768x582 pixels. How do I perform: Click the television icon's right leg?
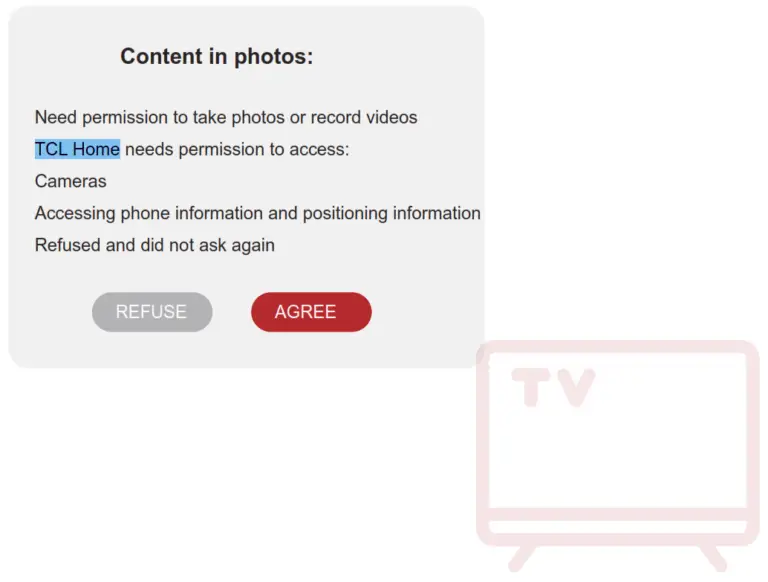713,558
